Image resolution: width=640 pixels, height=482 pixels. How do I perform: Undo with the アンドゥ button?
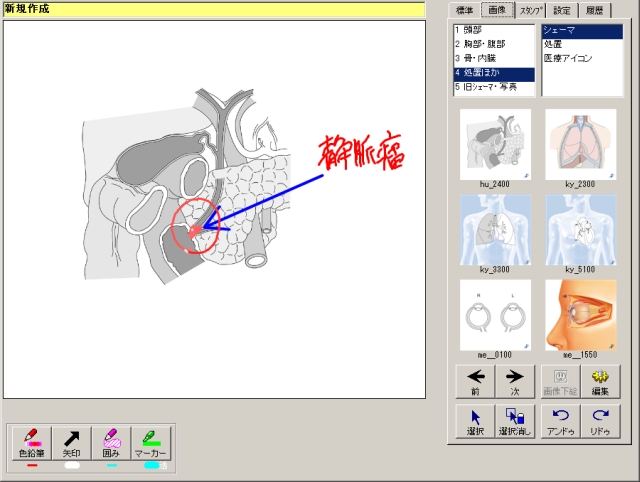pos(560,422)
